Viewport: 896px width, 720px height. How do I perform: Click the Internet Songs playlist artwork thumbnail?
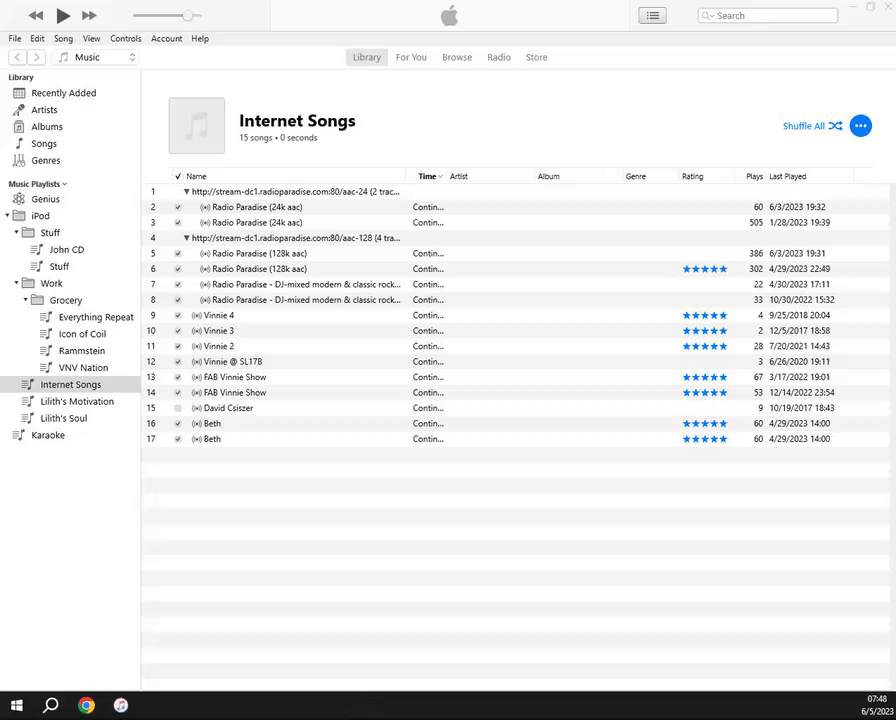[x=197, y=126]
